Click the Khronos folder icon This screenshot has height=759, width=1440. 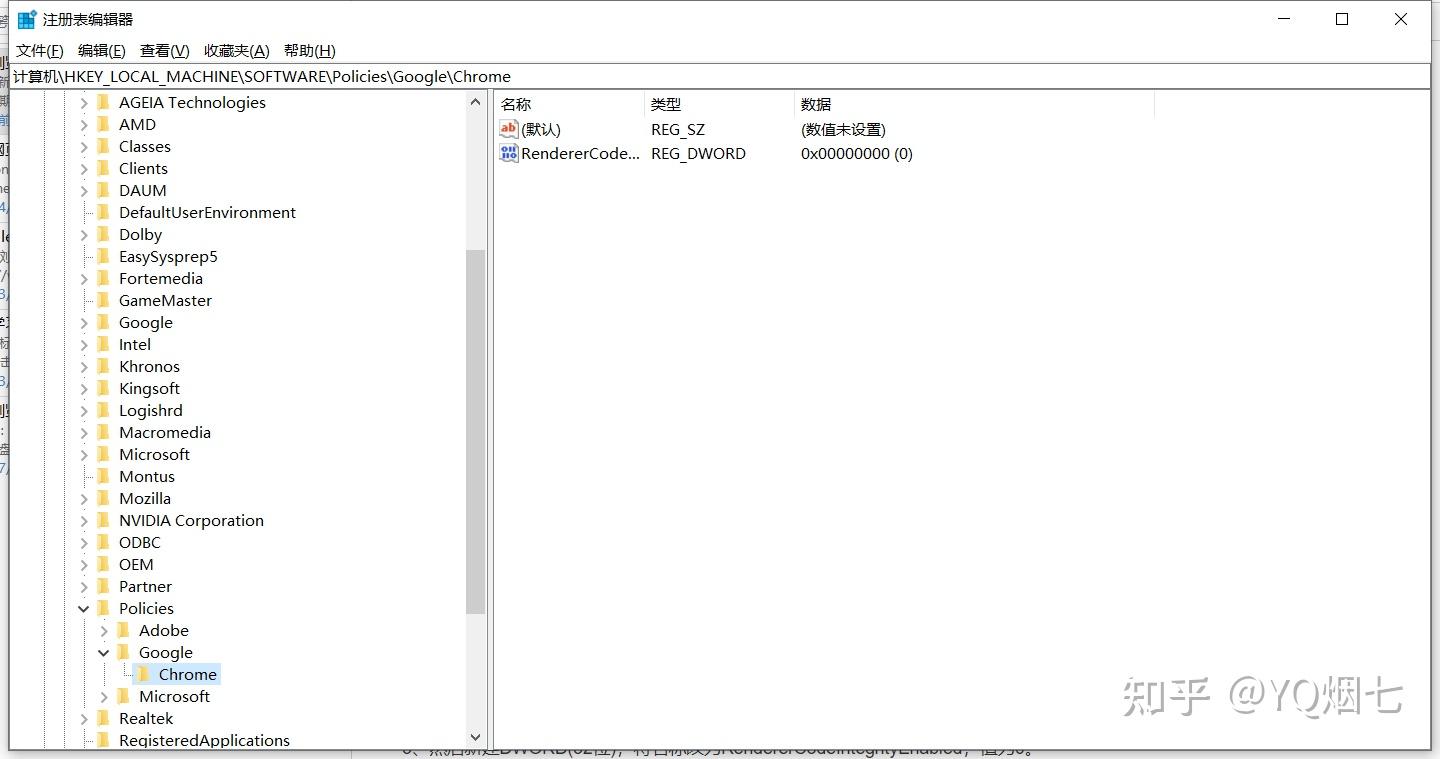tap(104, 366)
